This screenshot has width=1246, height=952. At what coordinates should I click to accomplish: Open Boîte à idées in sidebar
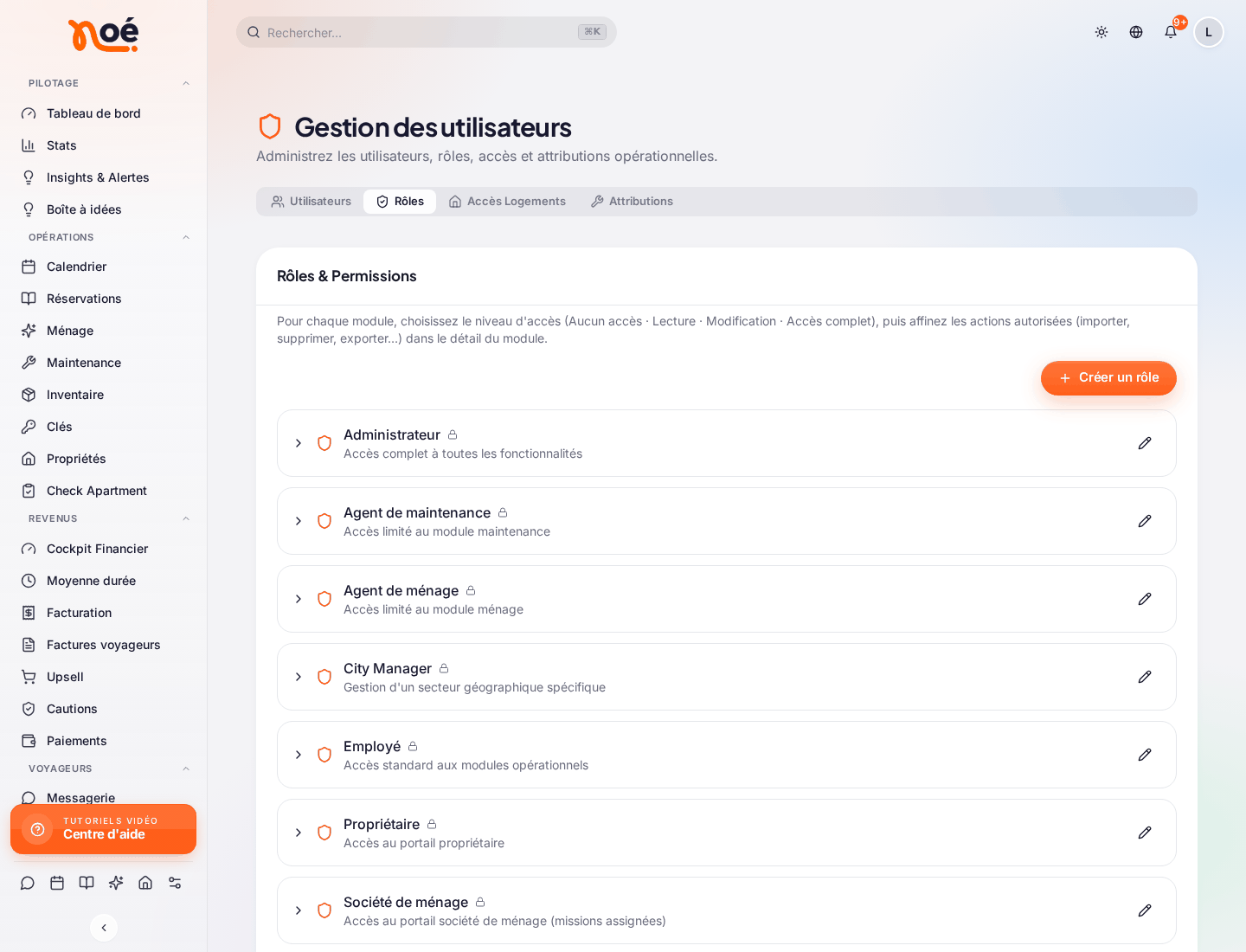click(104, 209)
